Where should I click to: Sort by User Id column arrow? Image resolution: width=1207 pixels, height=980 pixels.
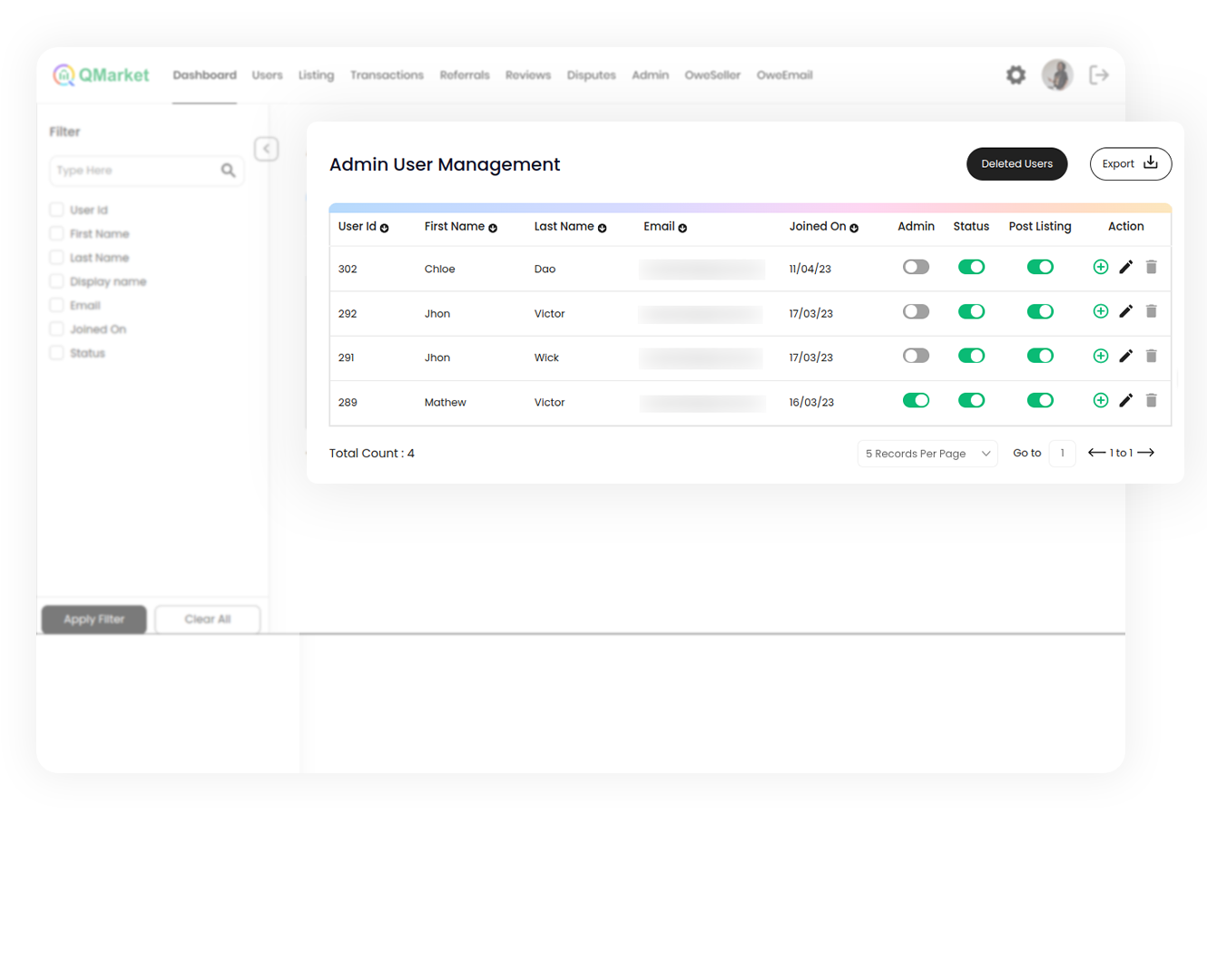point(384,229)
